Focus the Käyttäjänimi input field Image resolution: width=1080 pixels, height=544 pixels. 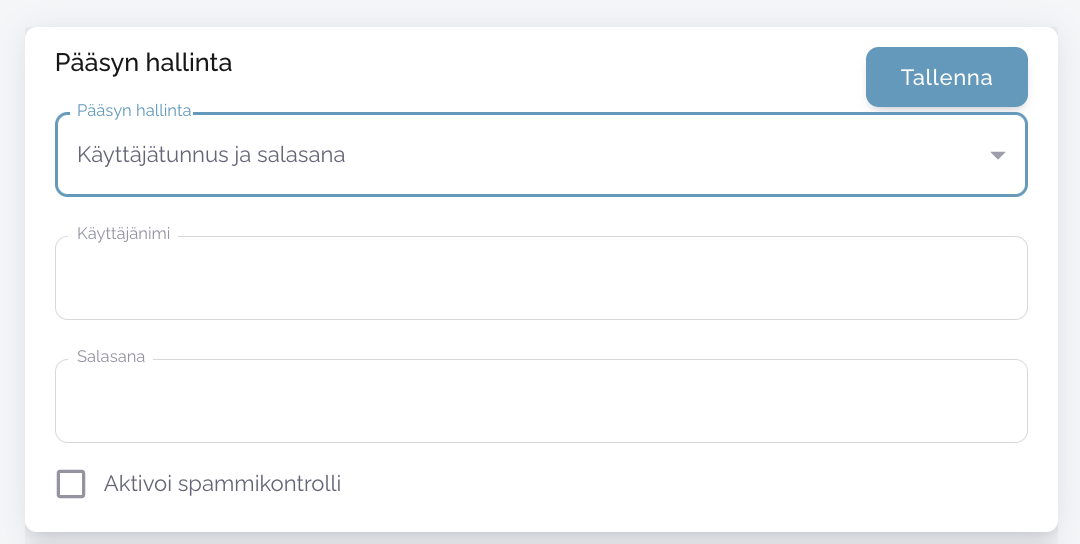click(x=540, y=279)
